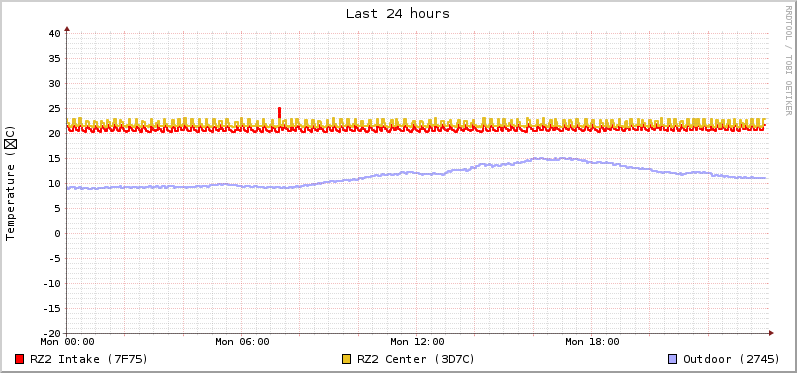The image size is (797, 373).
Task: Click the Mon 06:00 time axis label
Action: (x=242, y=342)
